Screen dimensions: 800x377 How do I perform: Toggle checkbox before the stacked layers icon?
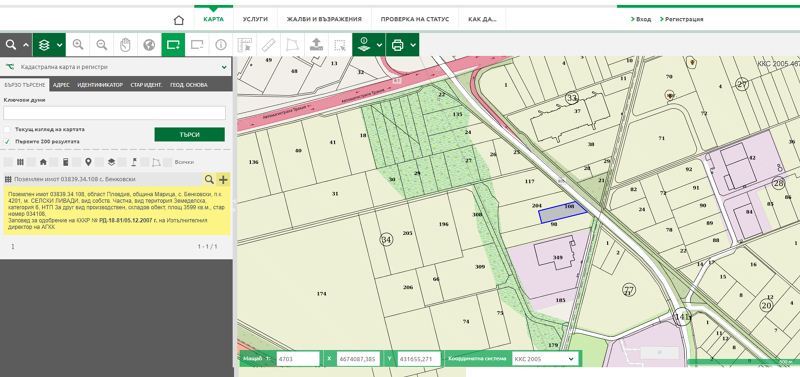[x=99, y=162]
